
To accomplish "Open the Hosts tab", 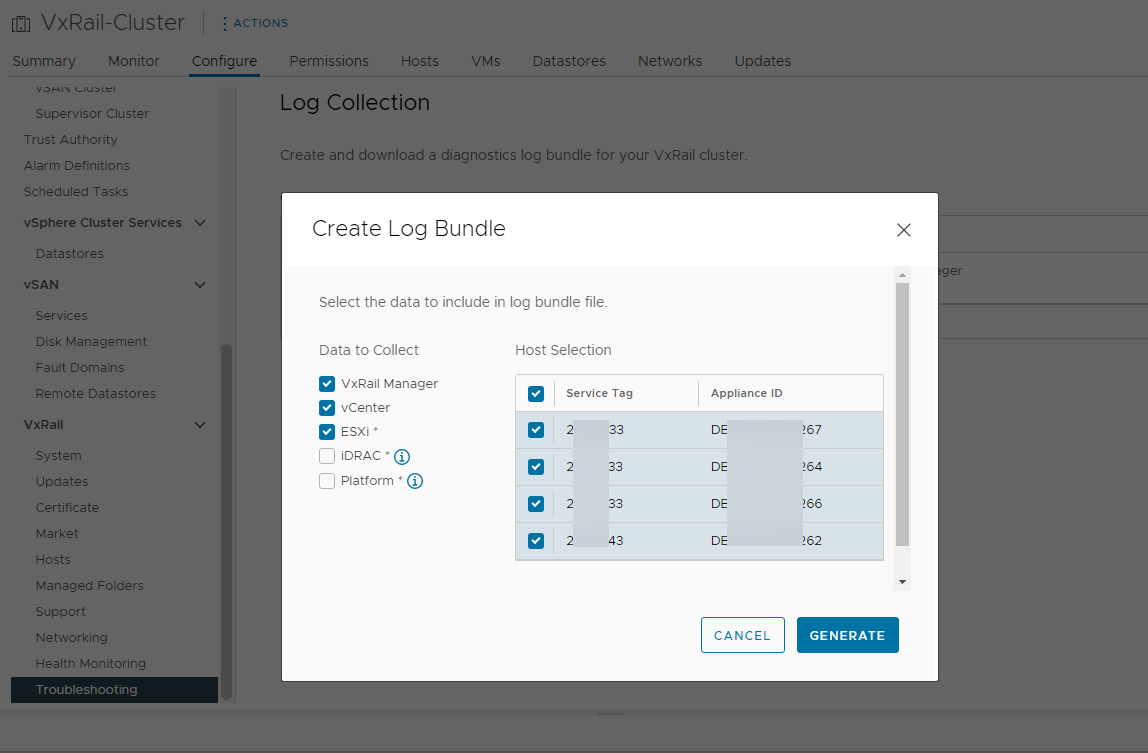I will [420, 61].
